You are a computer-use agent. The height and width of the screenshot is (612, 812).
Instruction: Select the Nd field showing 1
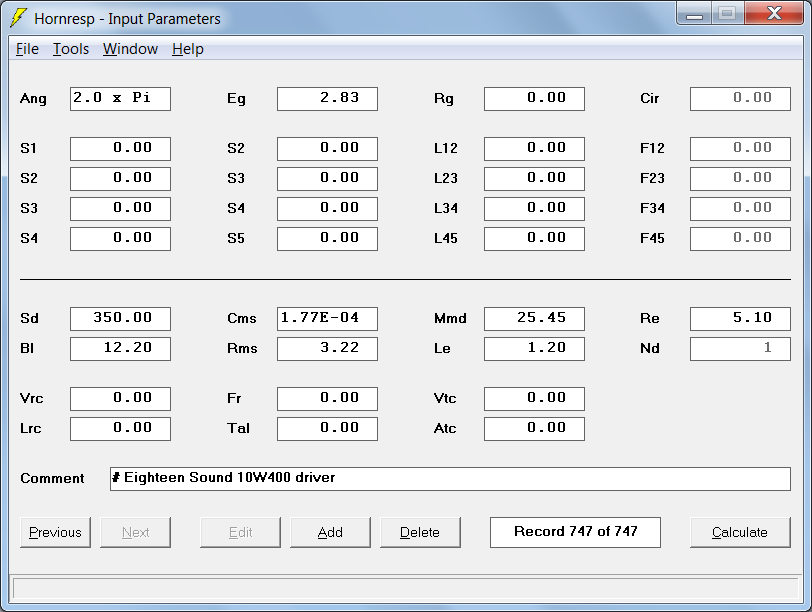[741, 349]
